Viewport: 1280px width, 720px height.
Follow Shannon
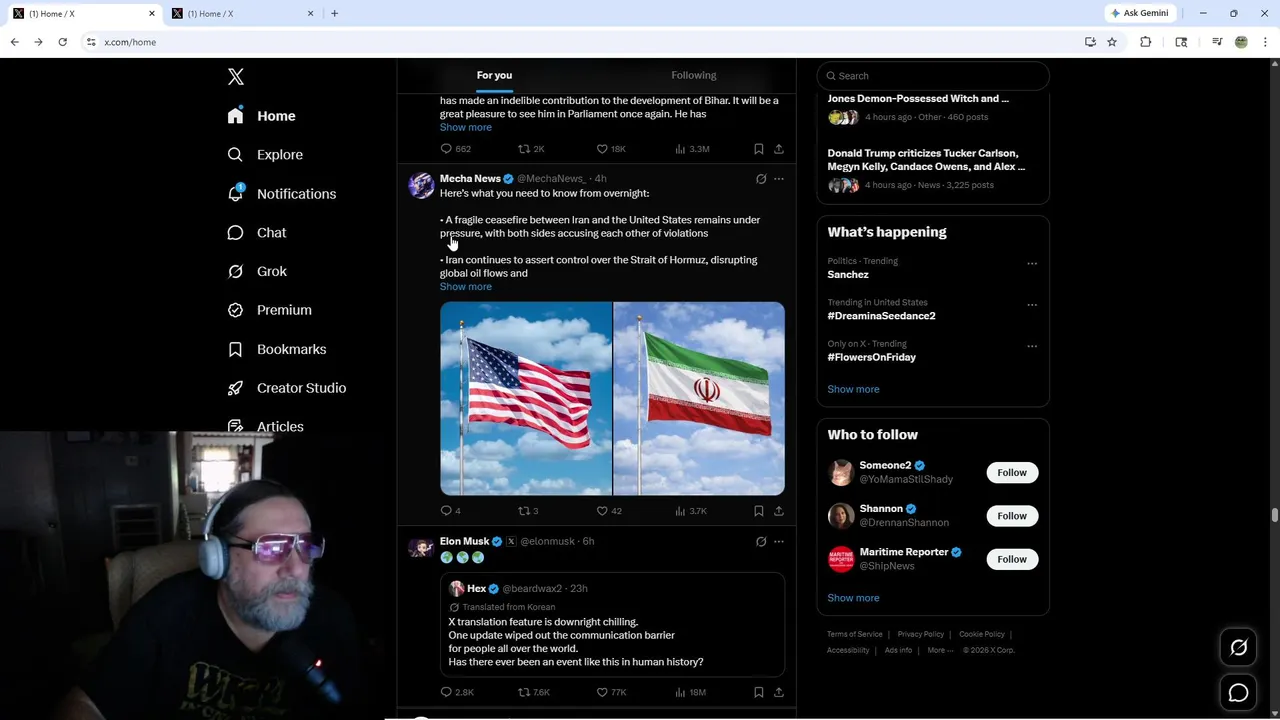[x=1012, y=516]
